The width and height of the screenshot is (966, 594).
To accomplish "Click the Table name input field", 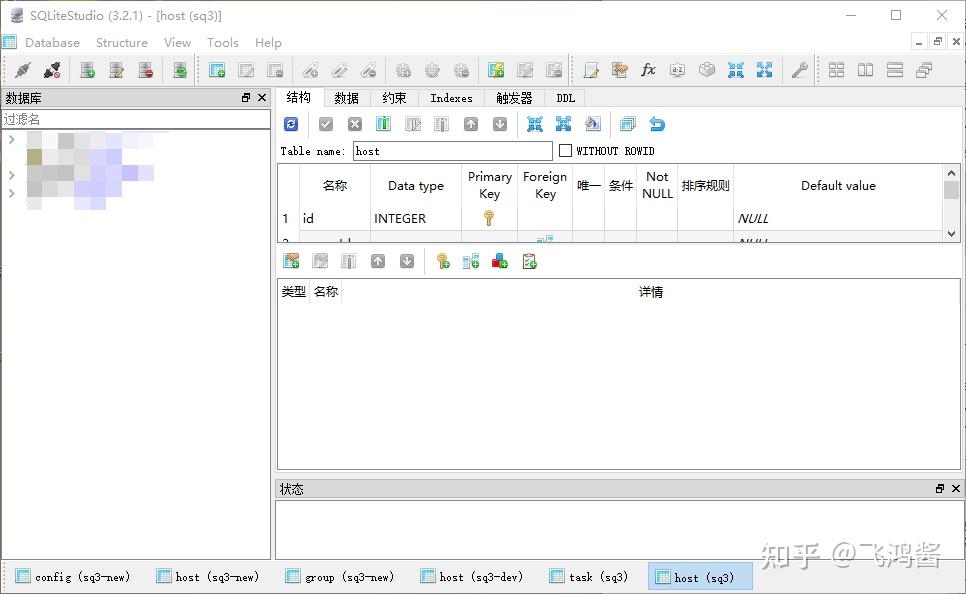I will (x=452, y=151).
